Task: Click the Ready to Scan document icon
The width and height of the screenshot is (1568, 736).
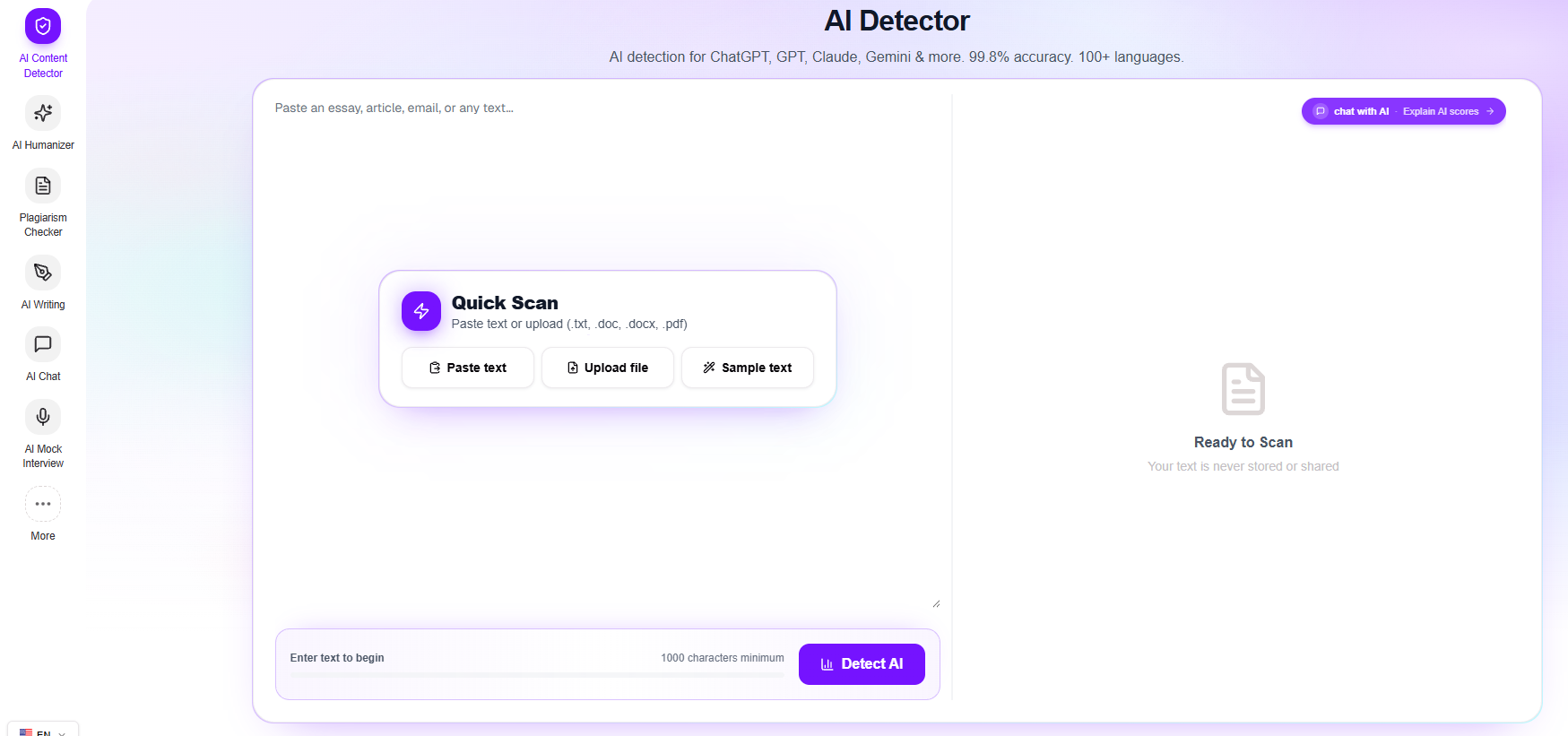Action: point(1243,389)
